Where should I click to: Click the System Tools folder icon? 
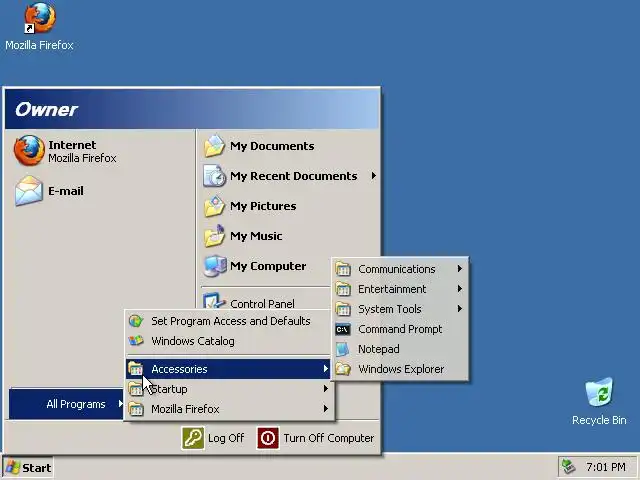coord(343,309)
